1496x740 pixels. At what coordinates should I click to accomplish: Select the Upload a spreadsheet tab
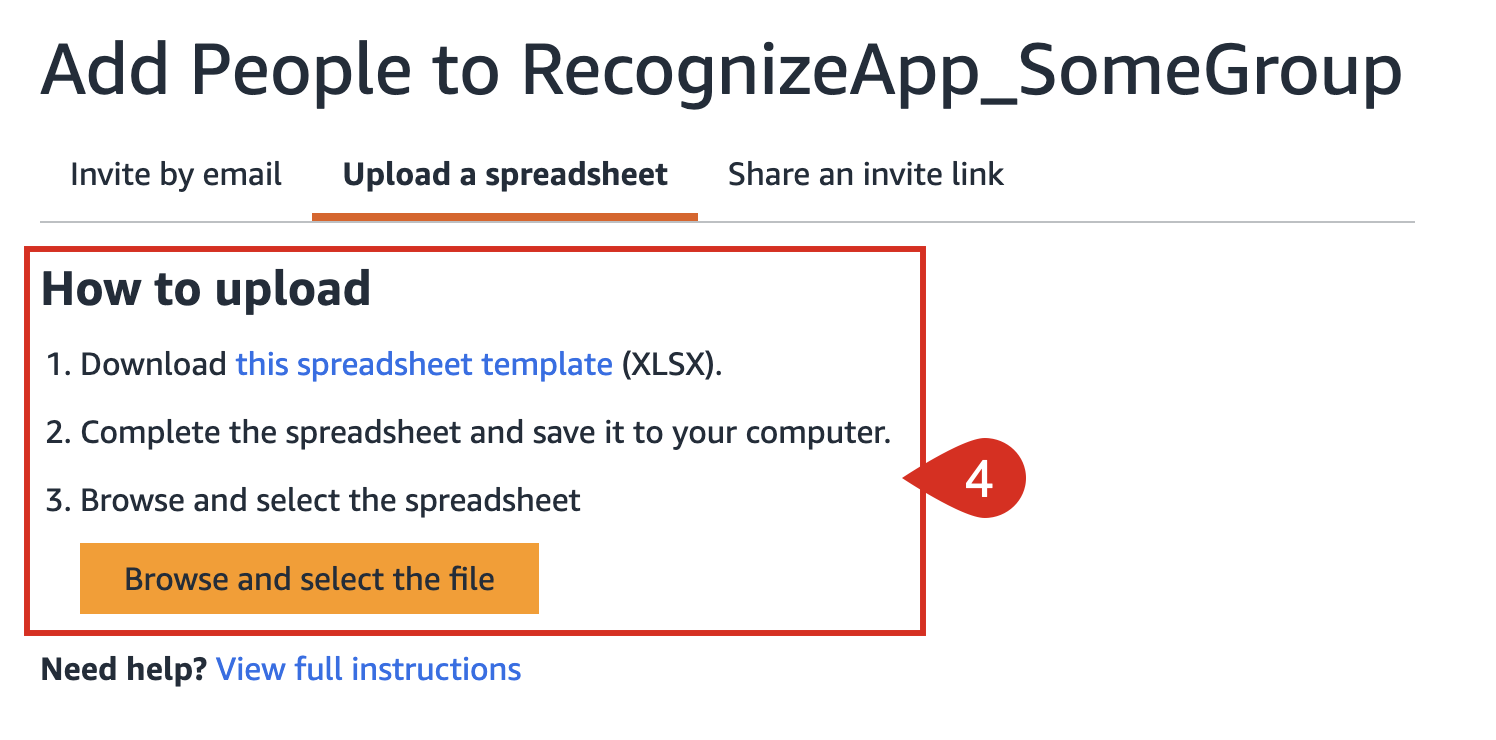click(x=505, y=175)
